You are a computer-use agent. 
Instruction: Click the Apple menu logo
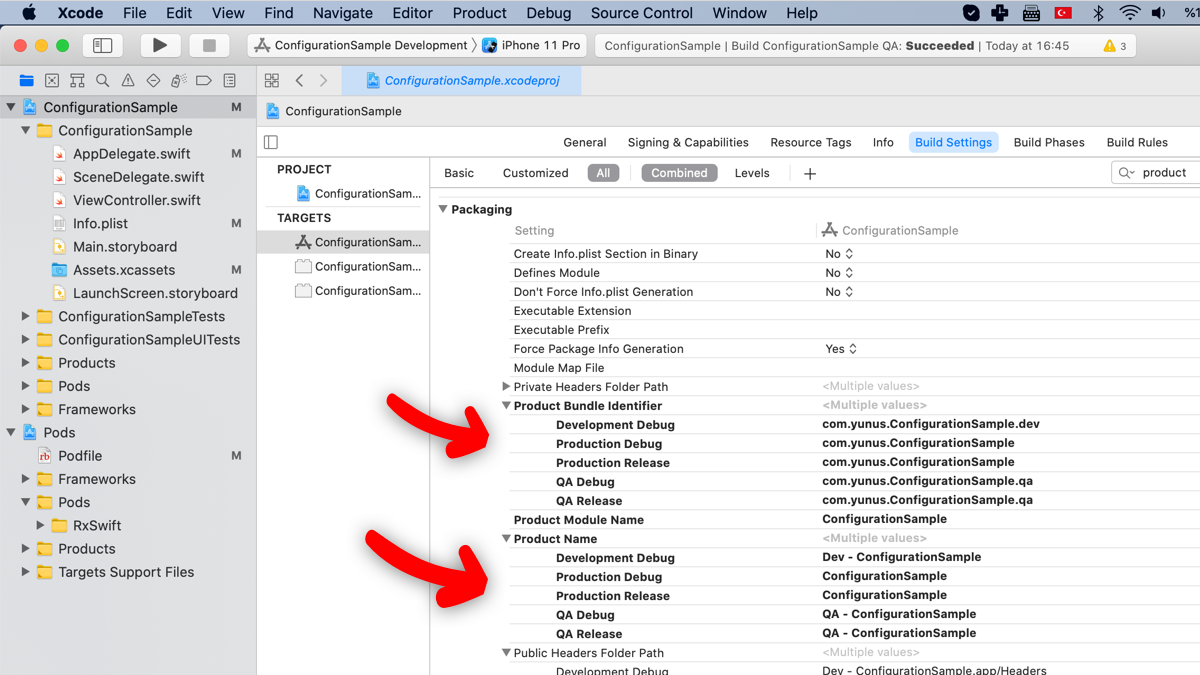tap(29, 13)
